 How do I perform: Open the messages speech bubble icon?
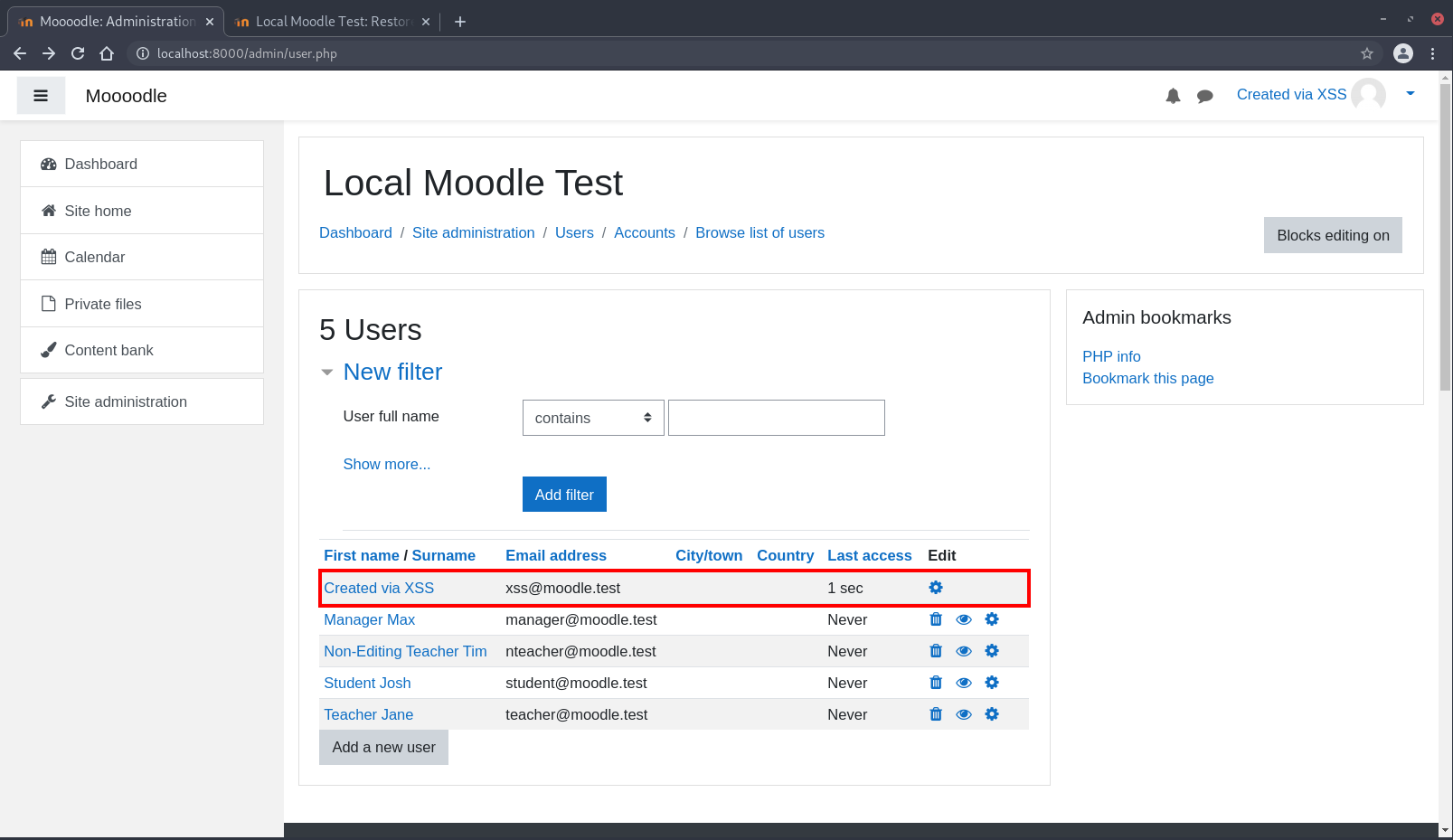coord(1204,96)
